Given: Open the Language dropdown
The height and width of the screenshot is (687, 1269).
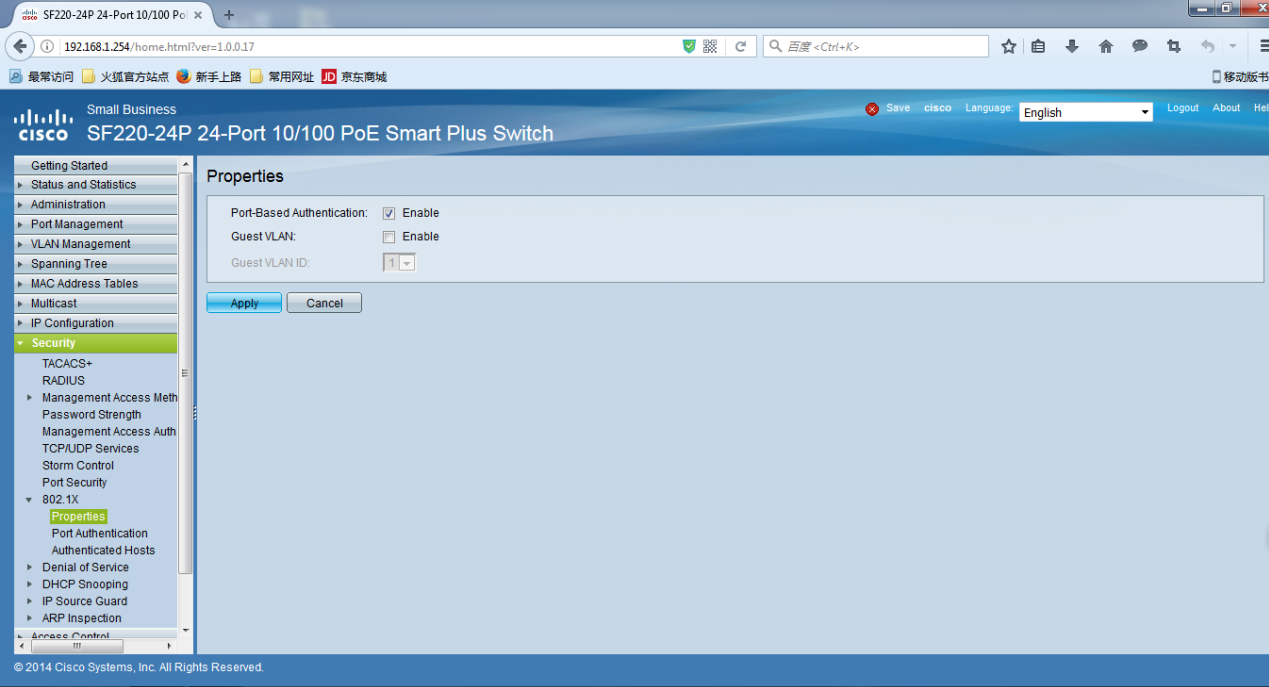Looking at the screenshot, I should pos(1086,112).
